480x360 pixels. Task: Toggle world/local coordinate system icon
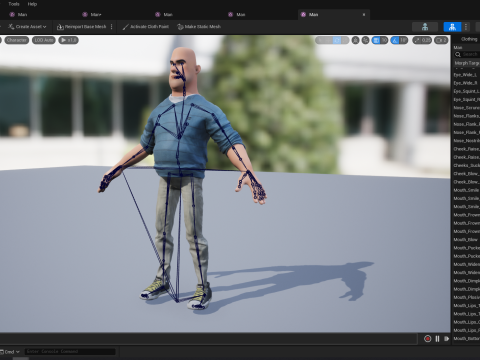click(x=355, y=40)
